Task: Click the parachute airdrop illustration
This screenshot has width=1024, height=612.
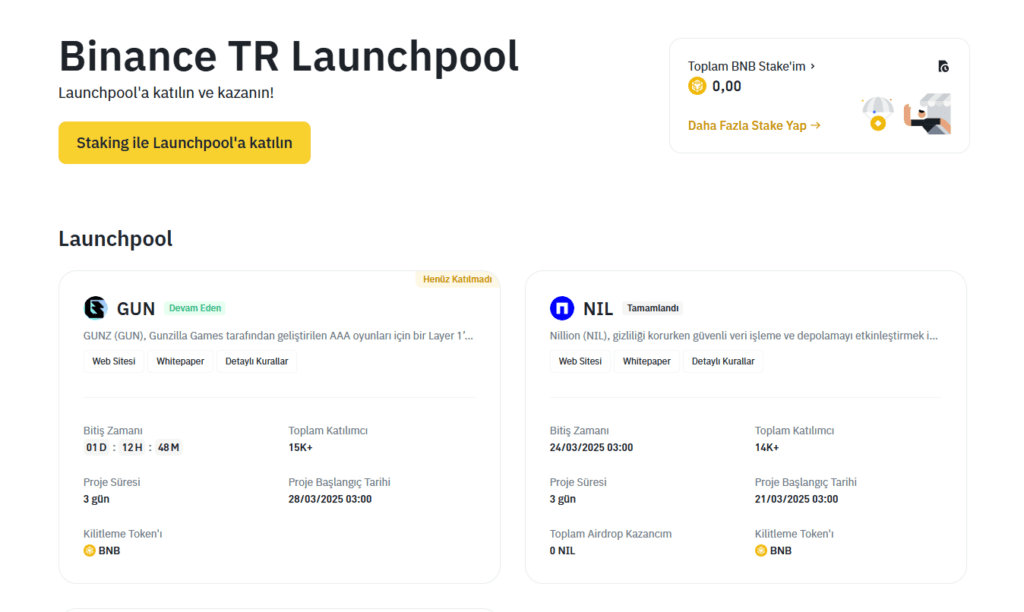Action: [877, 113]
